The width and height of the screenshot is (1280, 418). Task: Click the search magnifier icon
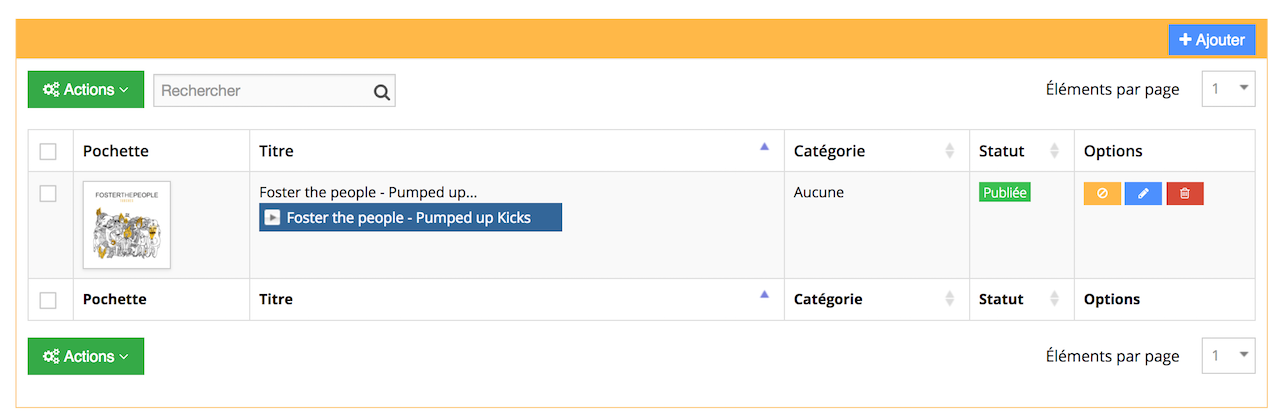pos(381,91)
